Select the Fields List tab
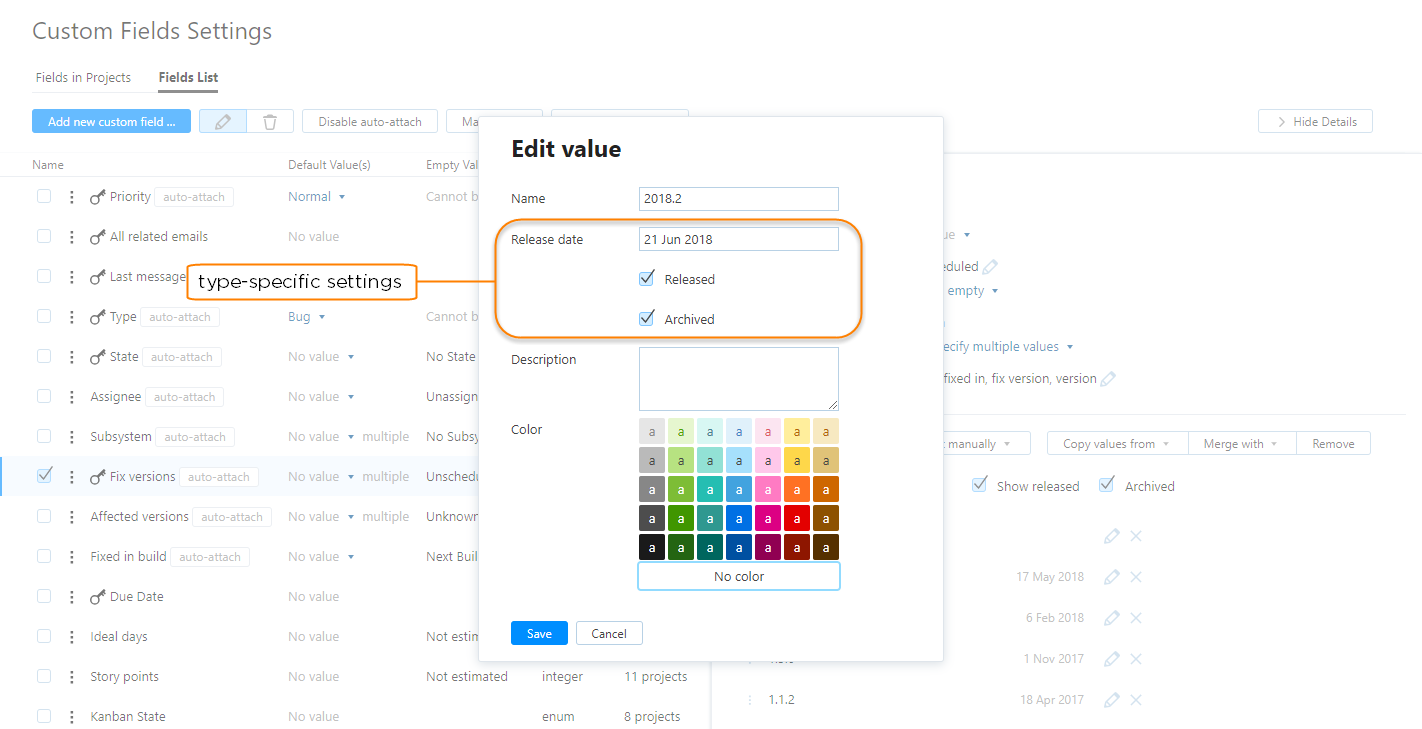1422x729 pixels. [x=187, y=77]
